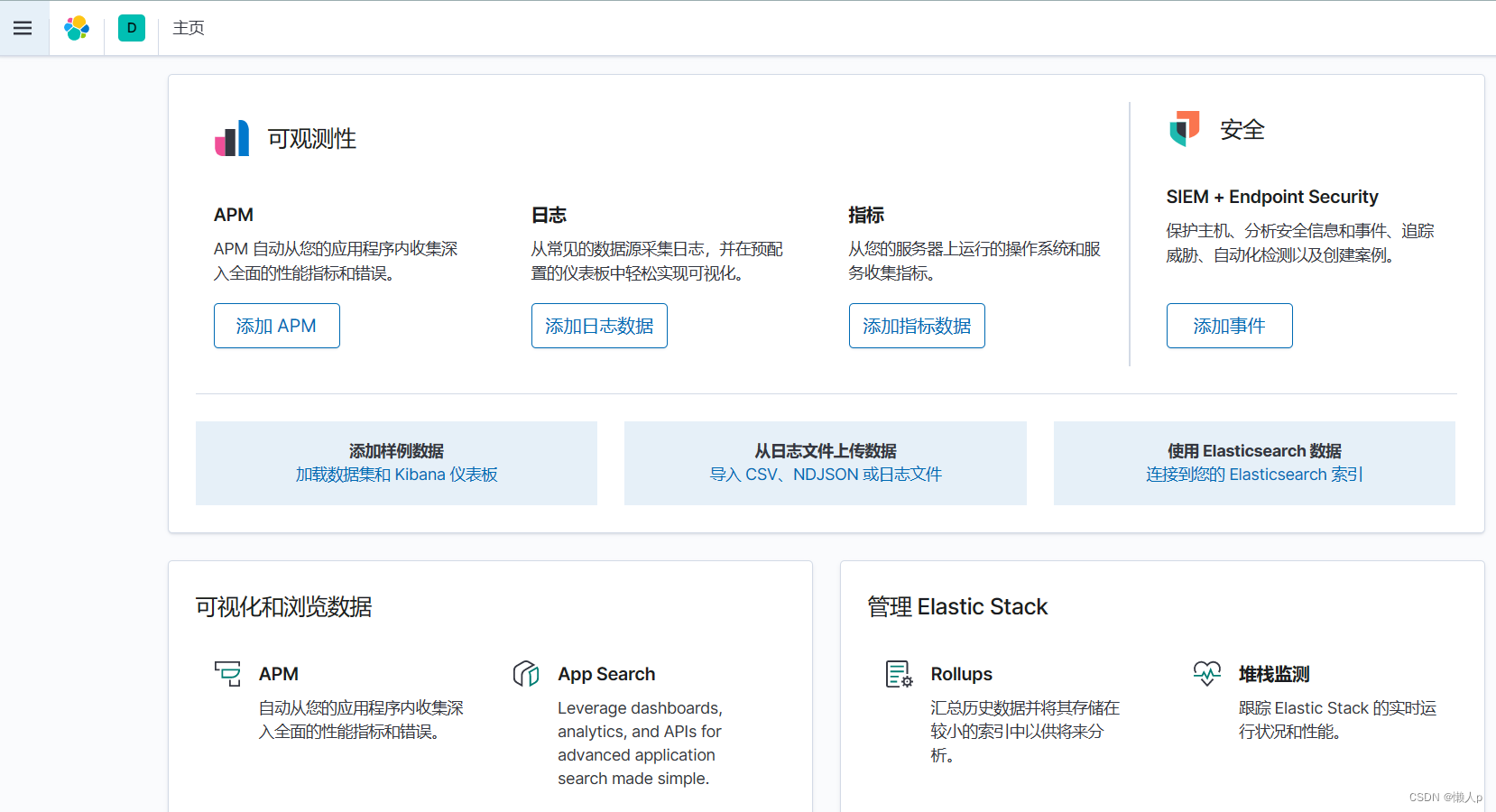Click the 添加样例数据 card title
The height and width of the screenshot is (812, 1496).
tap(396, 451)
